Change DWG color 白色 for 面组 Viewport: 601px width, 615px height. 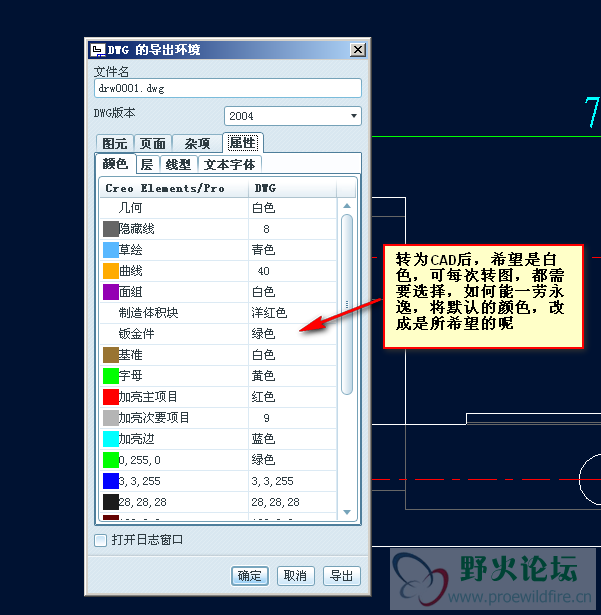point(292,292)
